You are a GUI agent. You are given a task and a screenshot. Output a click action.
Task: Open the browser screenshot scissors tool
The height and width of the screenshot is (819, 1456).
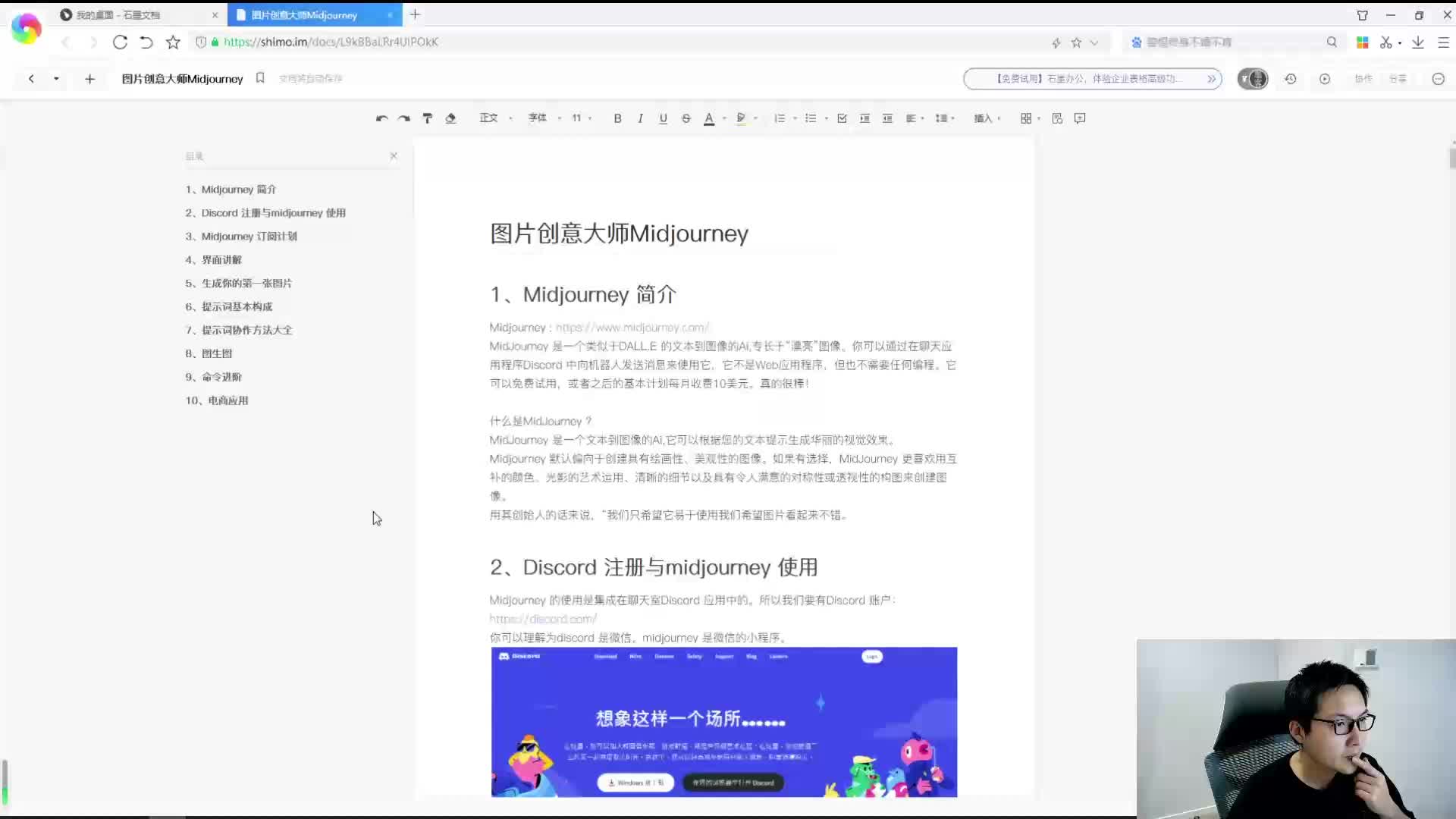click(x=1385, y=42)
